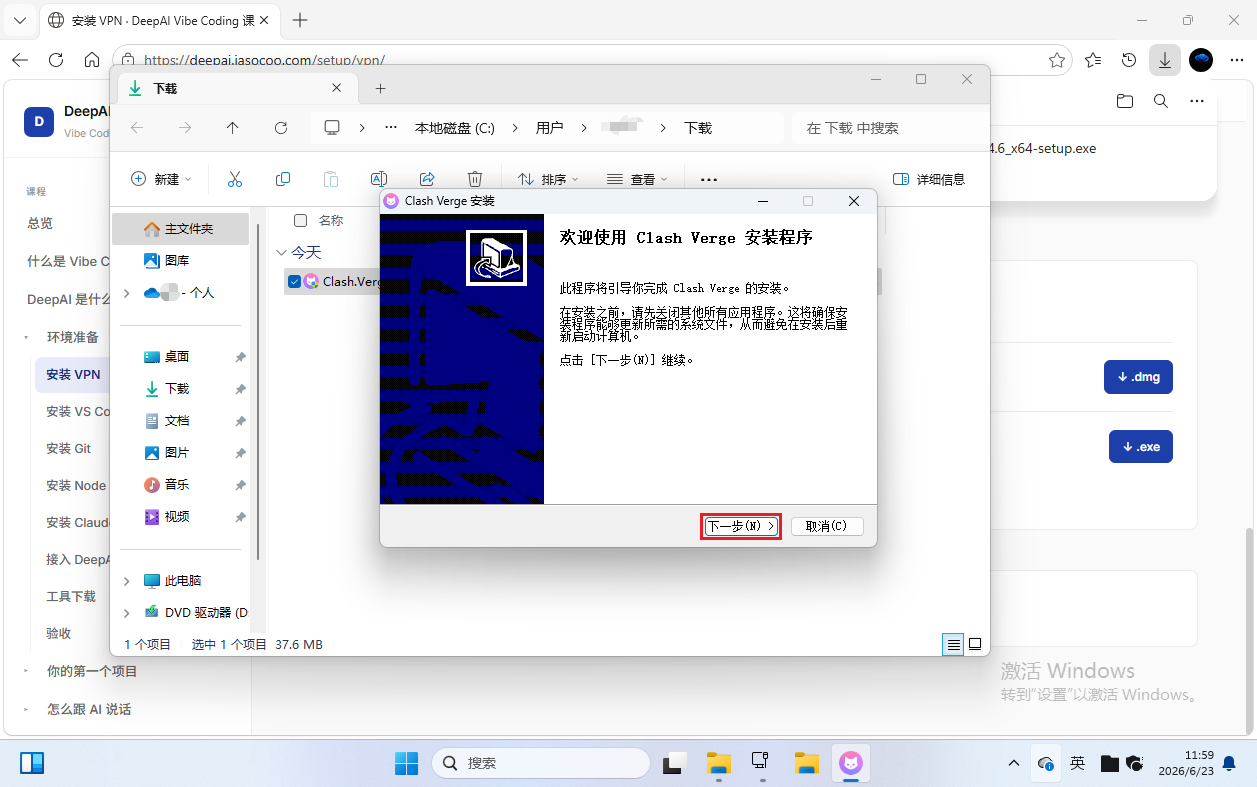Viewport: 1257px width, 787px height.
Task: Go up one folder in Explorer
Action: pyautogui.click(x=233, y=128)
